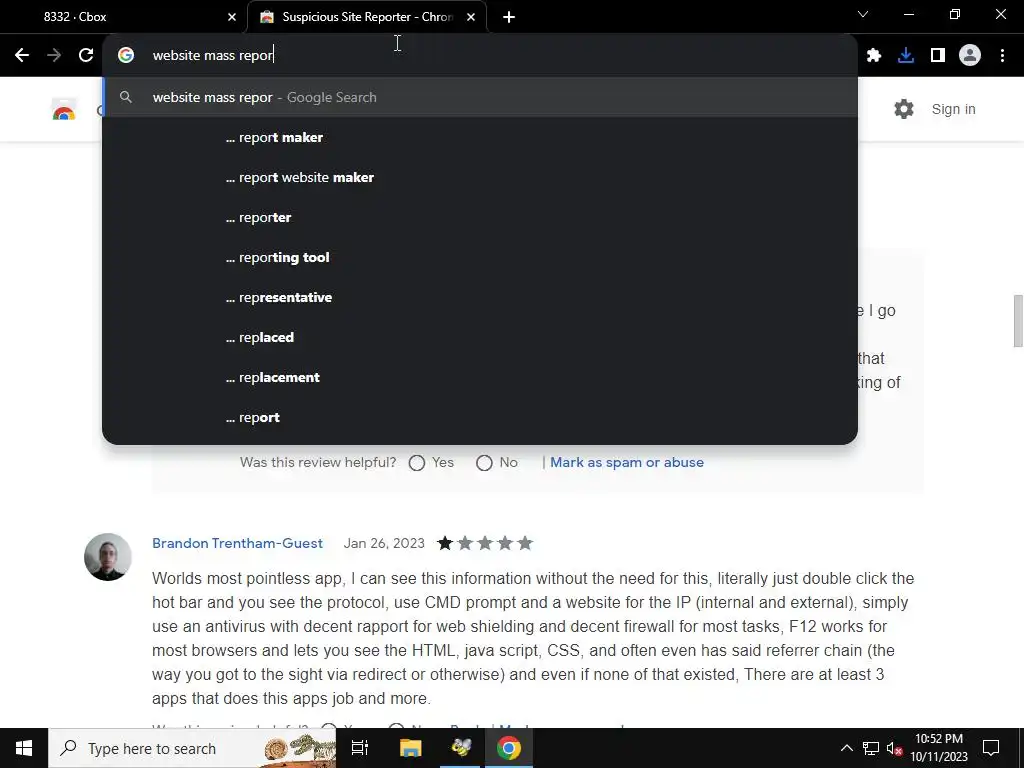Close the 8332 · Cbox tab
This screenshot has height=768, width=1024.
[x=232, y=17]
